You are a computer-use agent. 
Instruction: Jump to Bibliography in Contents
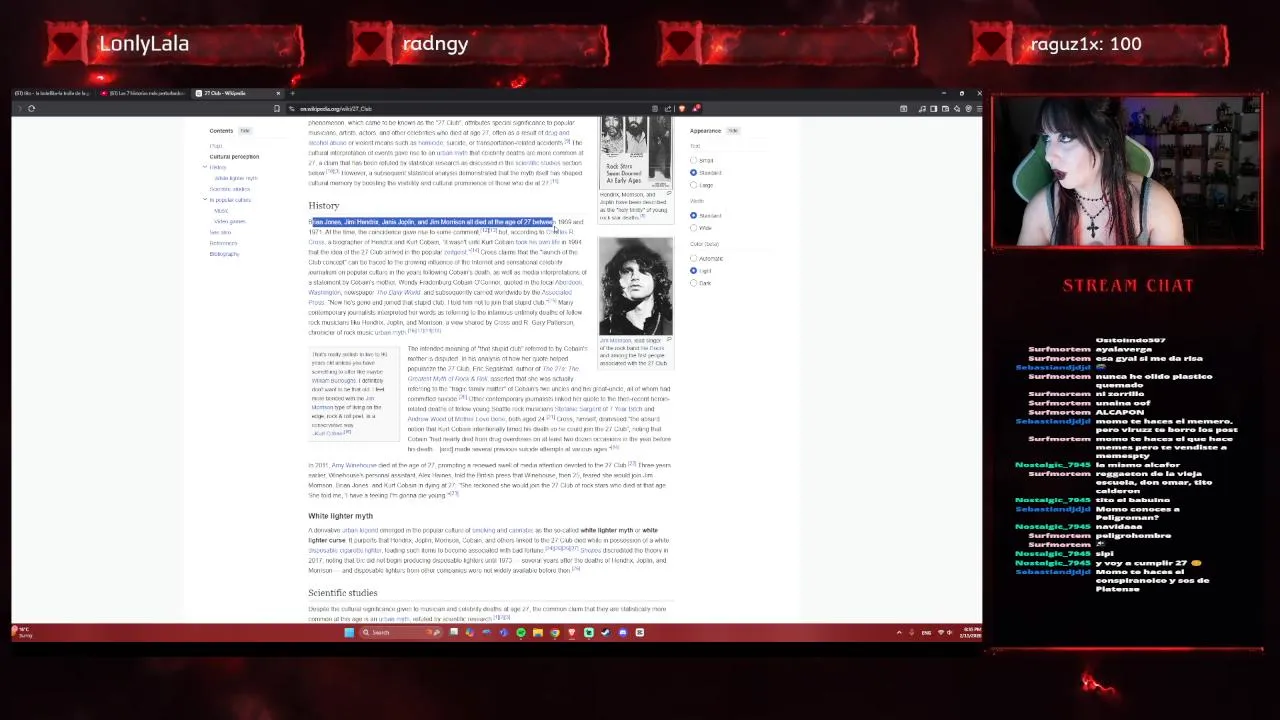coord(224,254)
